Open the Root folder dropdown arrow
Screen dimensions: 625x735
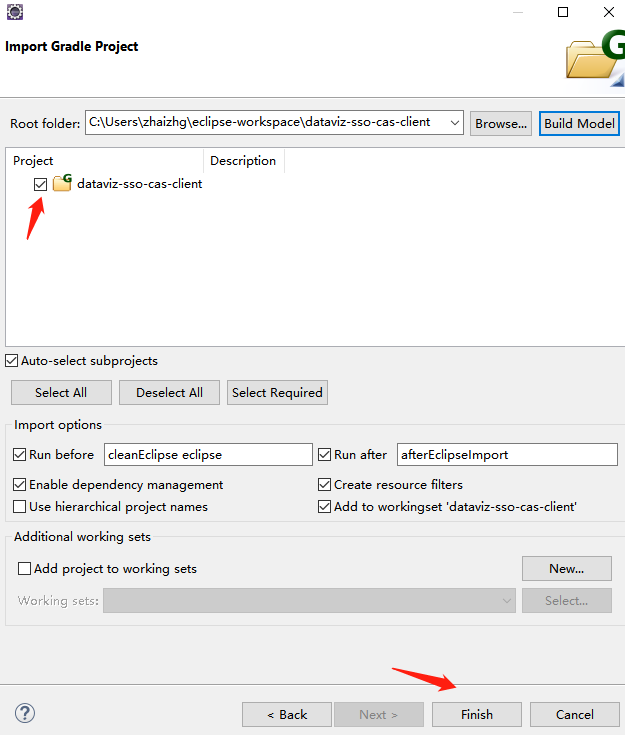click(x=454, y=123)
